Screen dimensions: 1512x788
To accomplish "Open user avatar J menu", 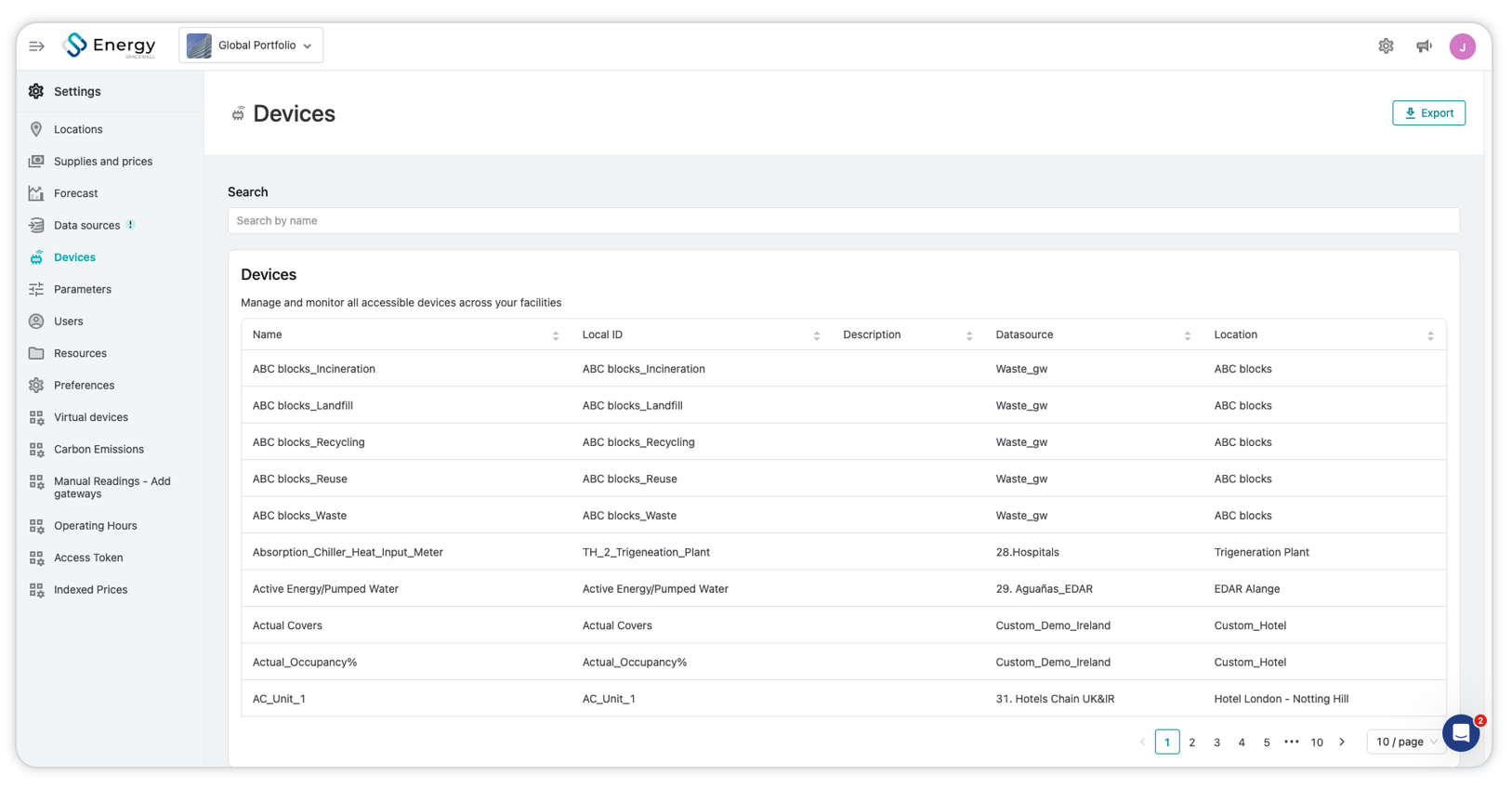I will 1462,46.
